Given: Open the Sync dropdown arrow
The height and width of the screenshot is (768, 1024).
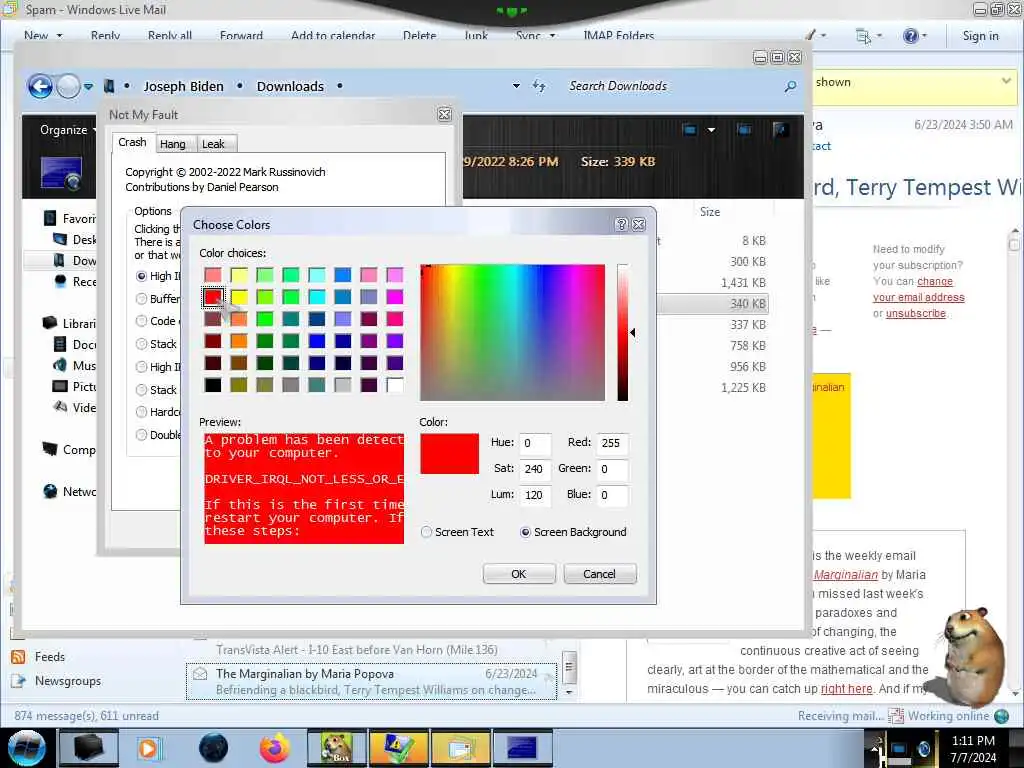Looking at the screenshot, I should tap(552, 36).
